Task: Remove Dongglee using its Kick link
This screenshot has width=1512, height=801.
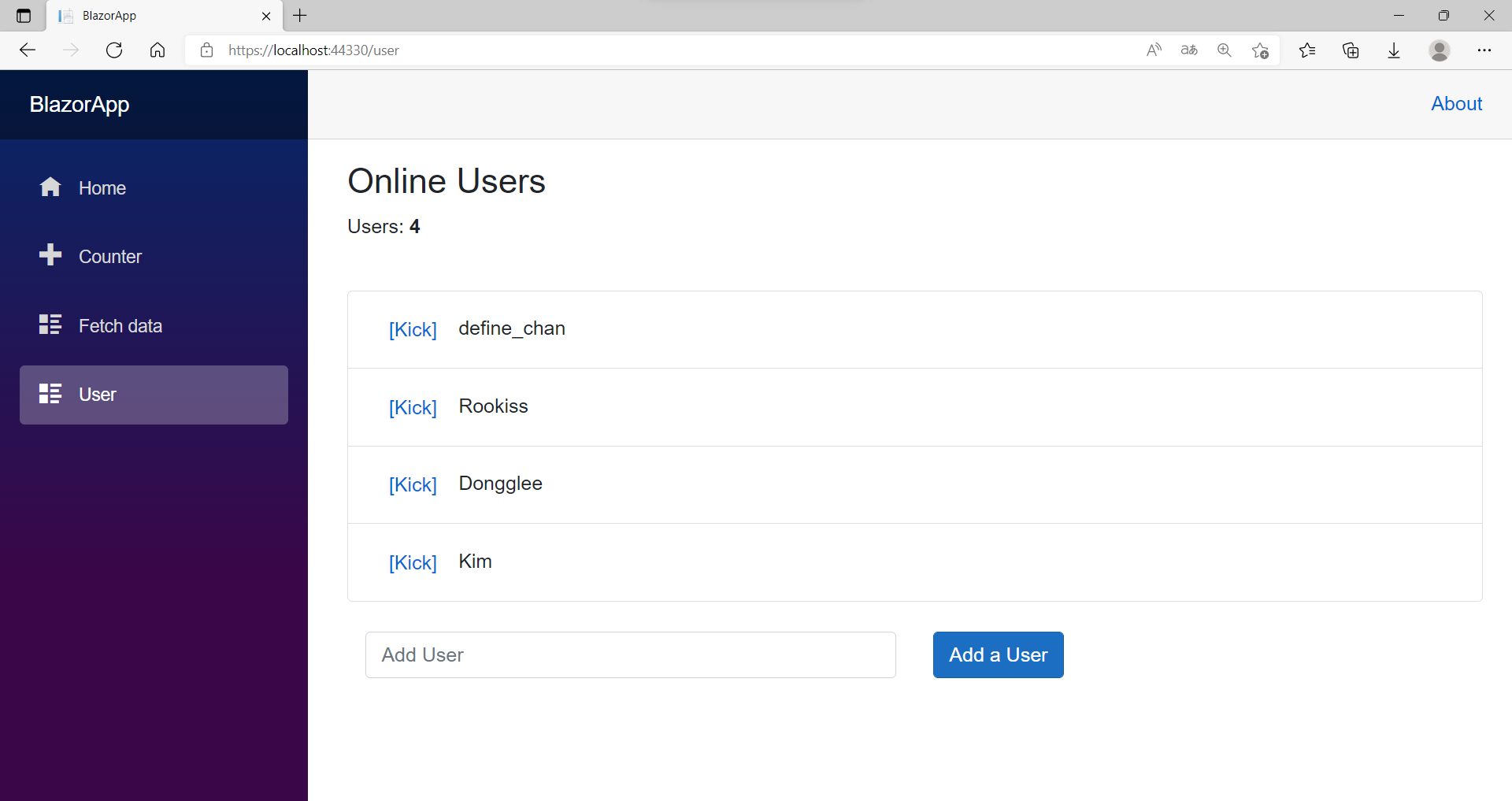Action: pos(413,484)
